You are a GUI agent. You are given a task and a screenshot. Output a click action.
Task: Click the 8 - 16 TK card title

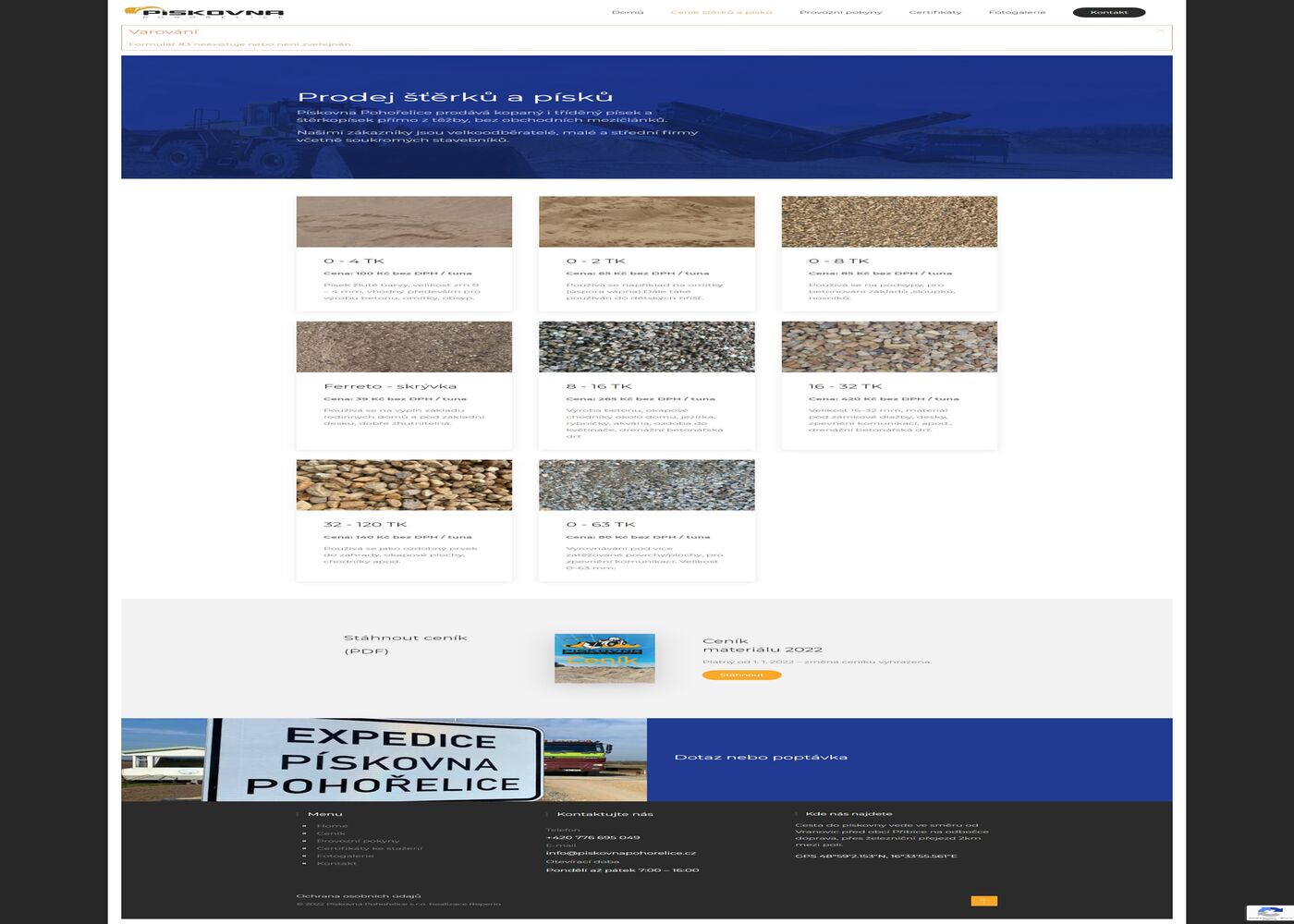click(x=599, y=386)
